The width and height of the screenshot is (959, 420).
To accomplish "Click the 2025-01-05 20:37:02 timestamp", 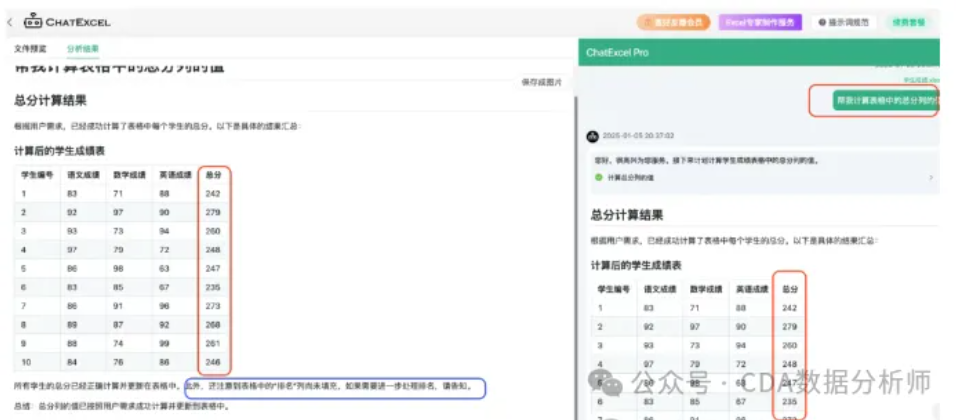I will click(x=638, y=136).
